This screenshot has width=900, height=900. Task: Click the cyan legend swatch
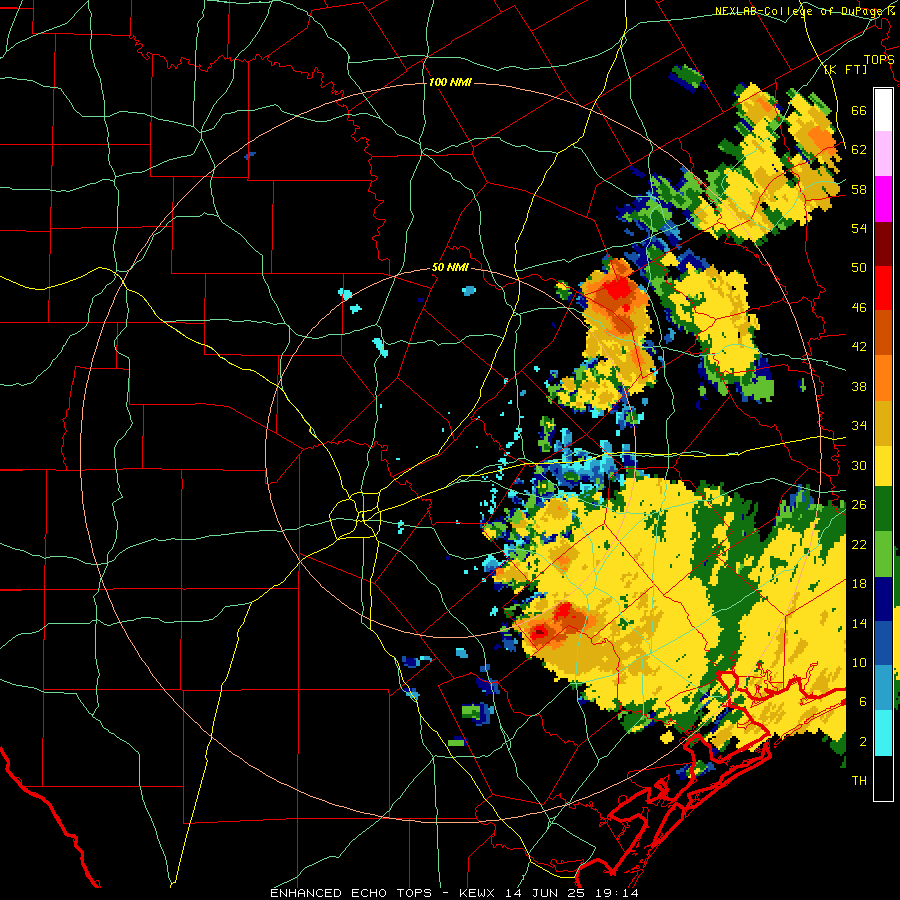(x=883, y=733)
